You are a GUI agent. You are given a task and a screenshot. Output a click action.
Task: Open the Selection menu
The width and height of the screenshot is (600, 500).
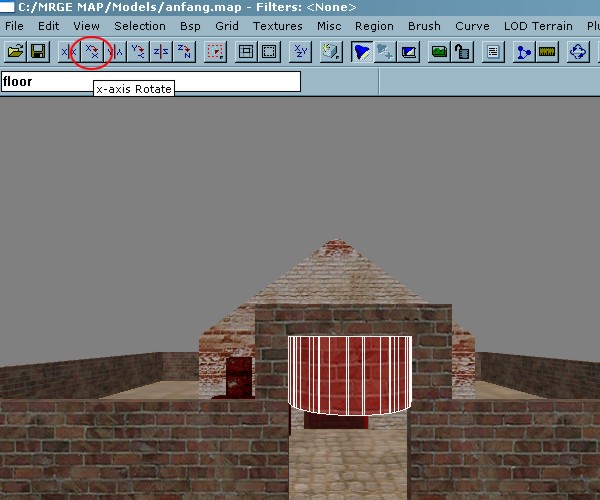tap(140, 26)
